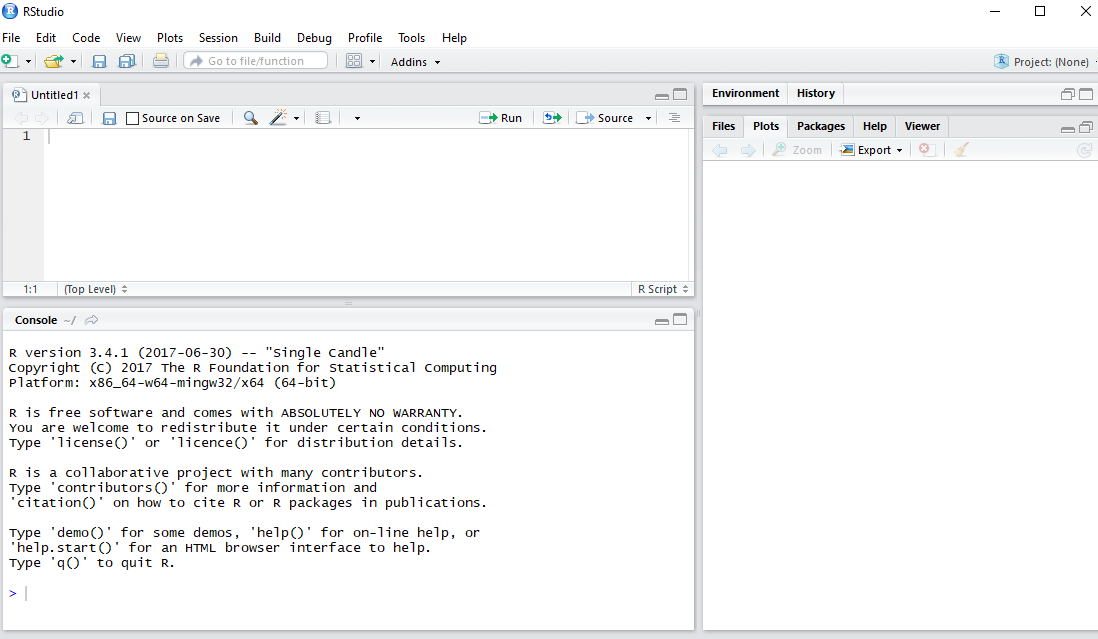
Task: Open the R Script file type selector
Action: (x=663, y=289)
